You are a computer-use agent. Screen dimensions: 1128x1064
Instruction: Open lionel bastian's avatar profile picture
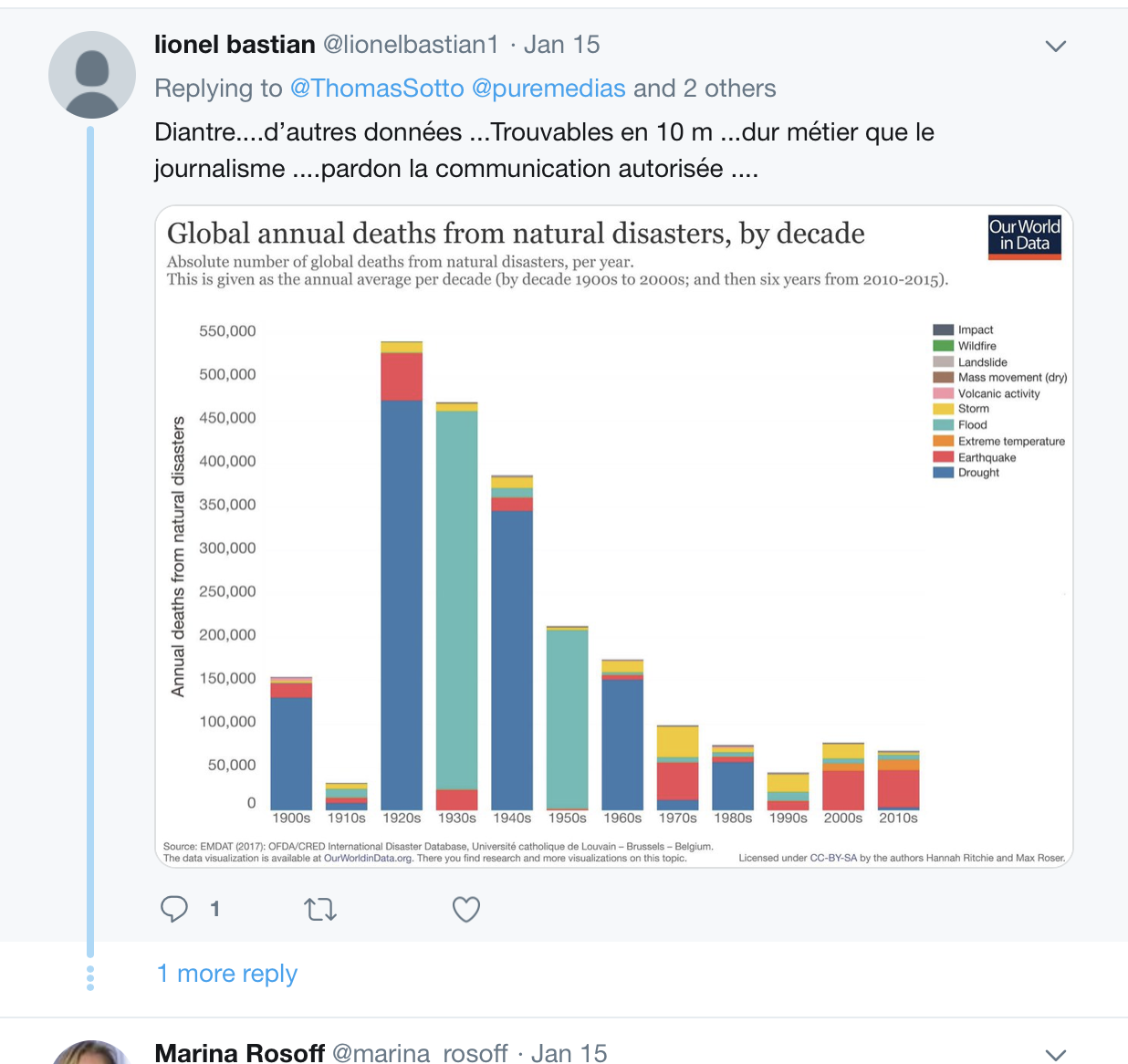click(x=92, y=75)
